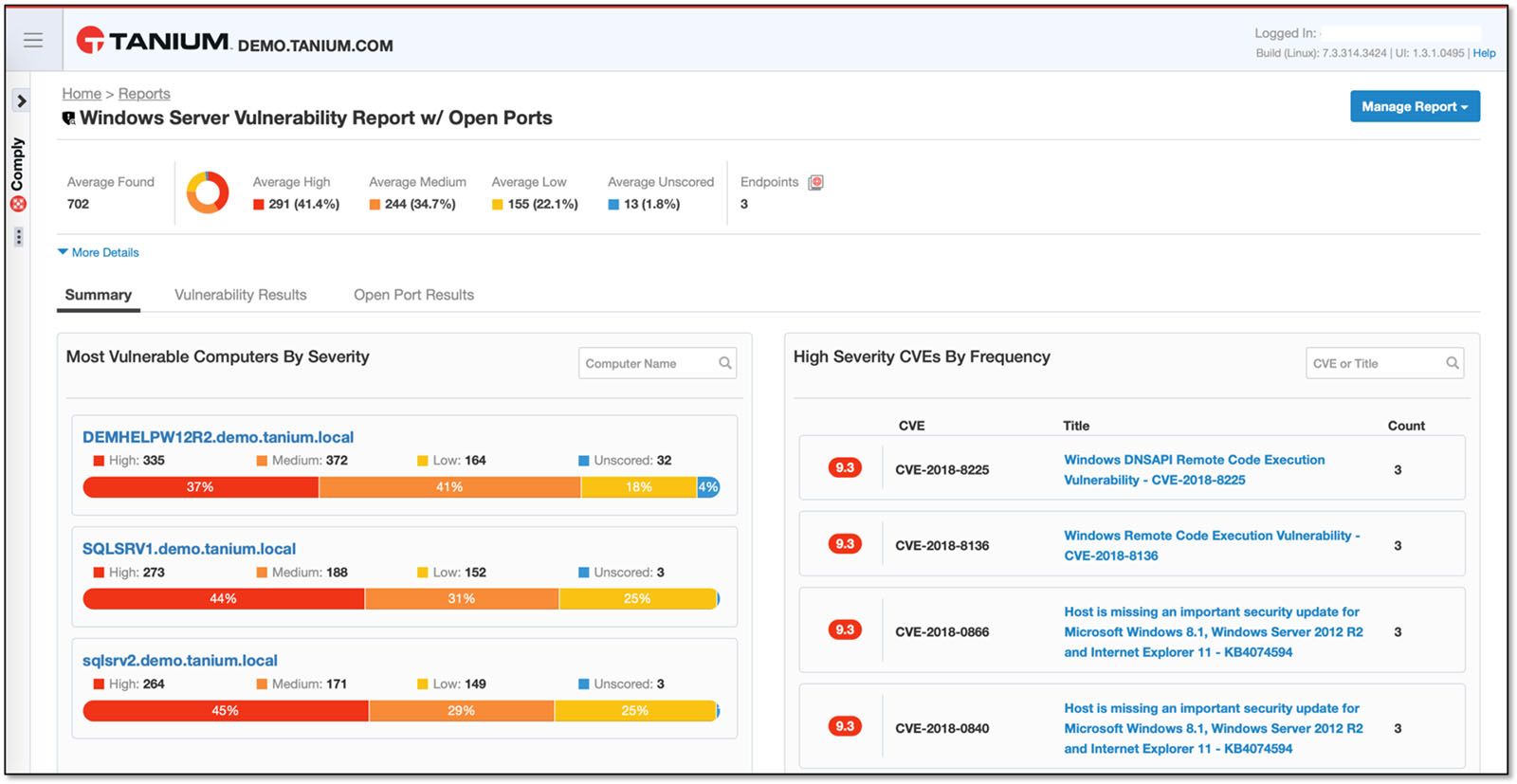Image resolution: width=1517 pixels, height=784 pixels.
Task: Open the Help link
Action: click(x=1484, y=53)
